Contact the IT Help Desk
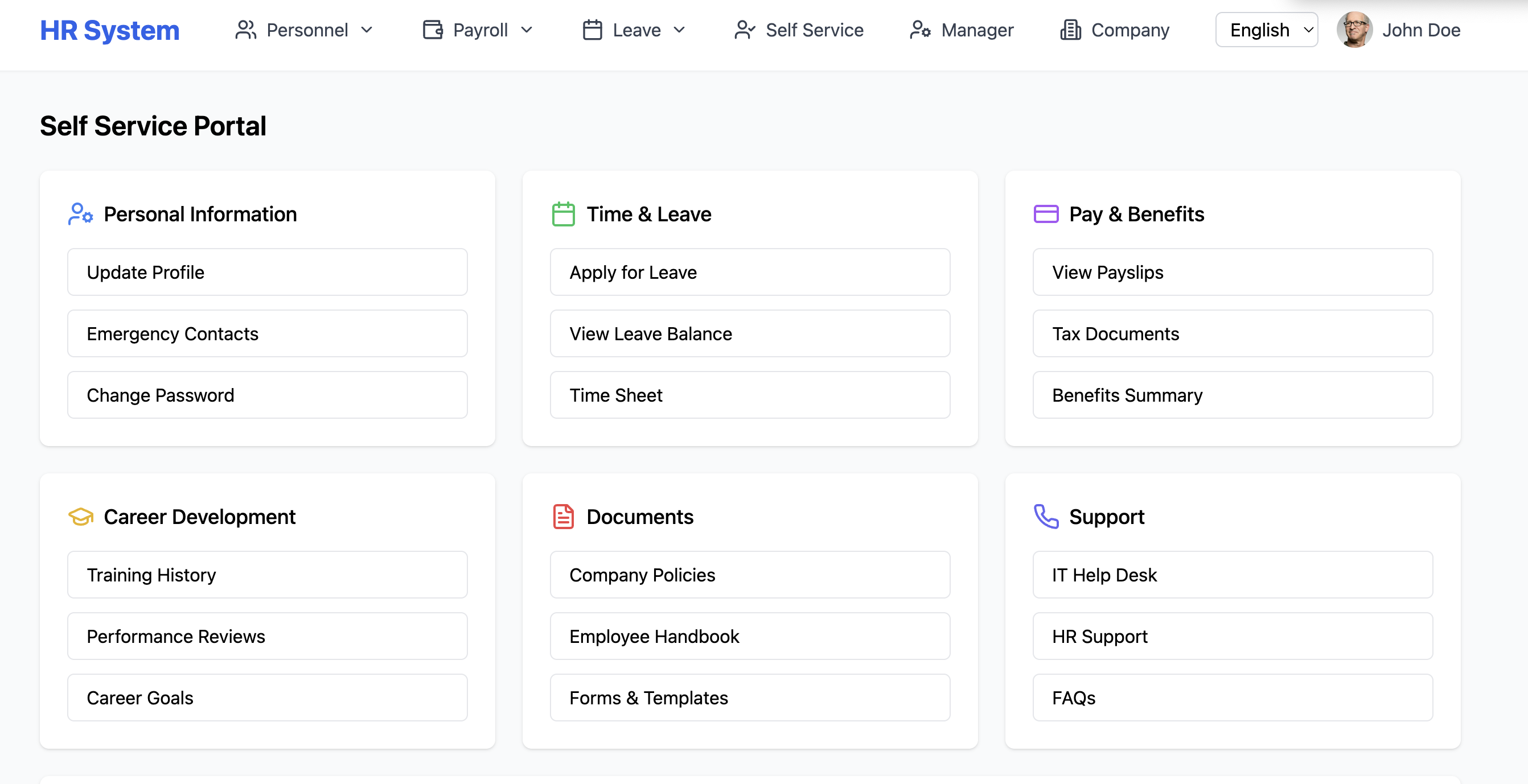Image resolution: width=1528 pixels, height=784 pixels. [1233, 575]
